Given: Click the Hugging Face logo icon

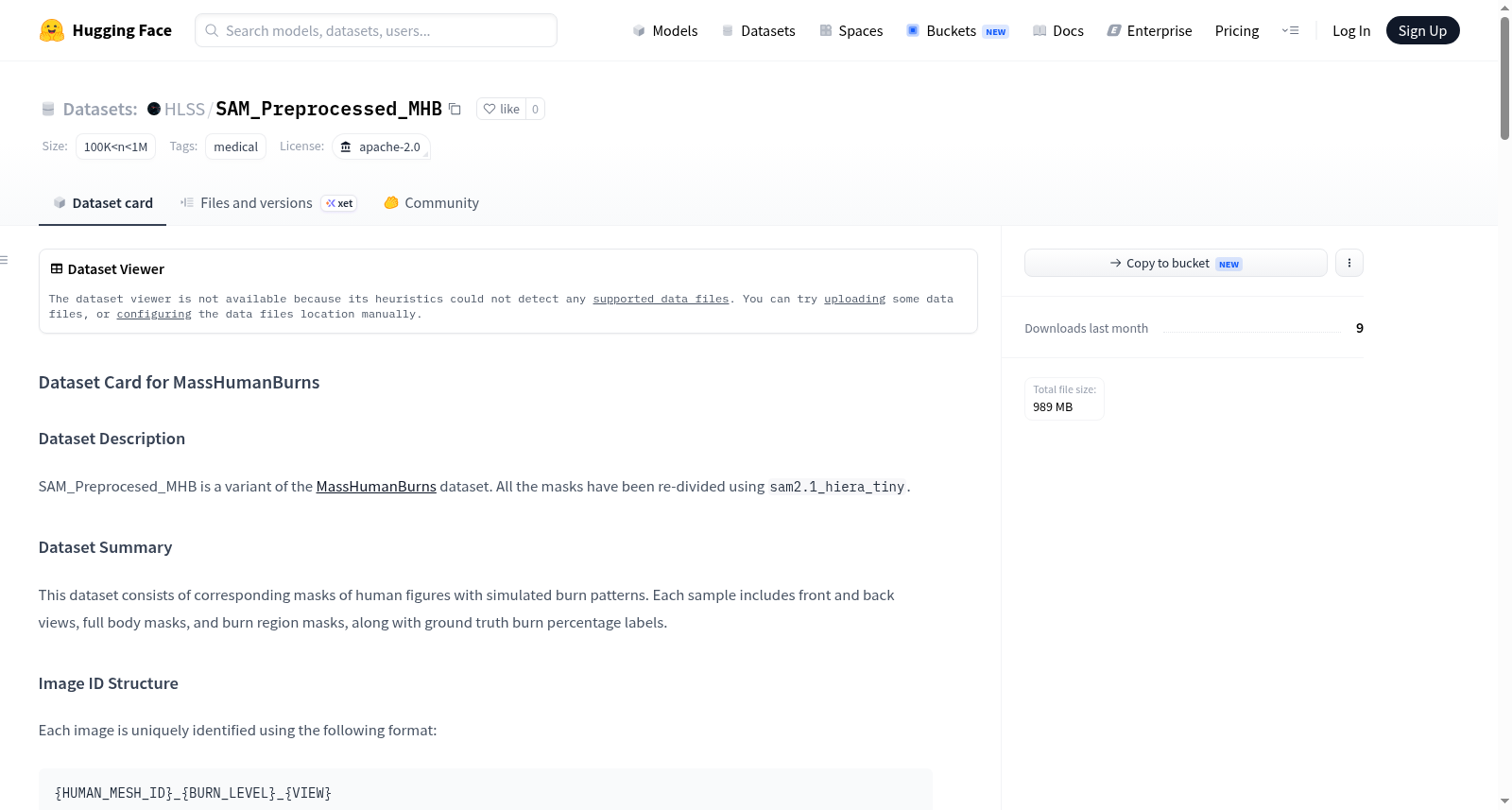Looking at the screenshot, I should point(52,30).
